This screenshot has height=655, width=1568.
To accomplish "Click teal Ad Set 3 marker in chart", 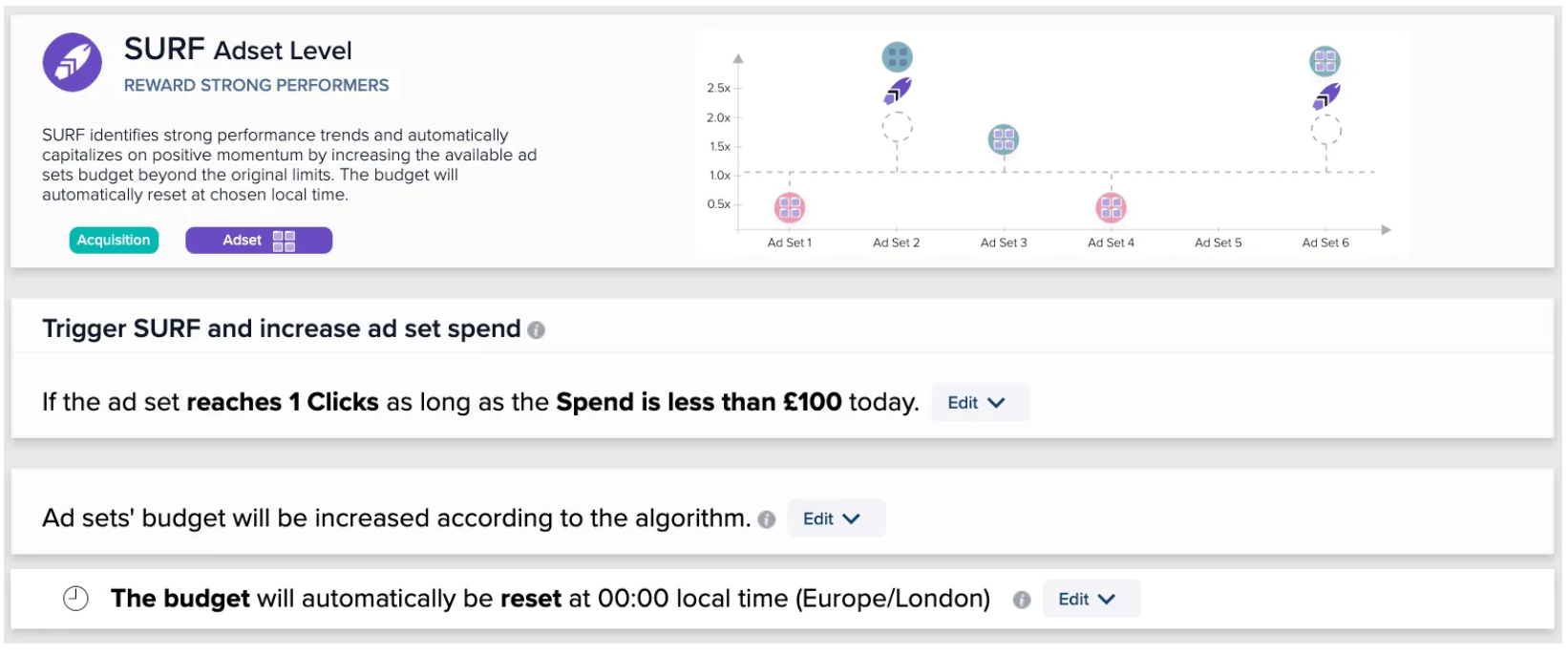I will click(1003, 139).
